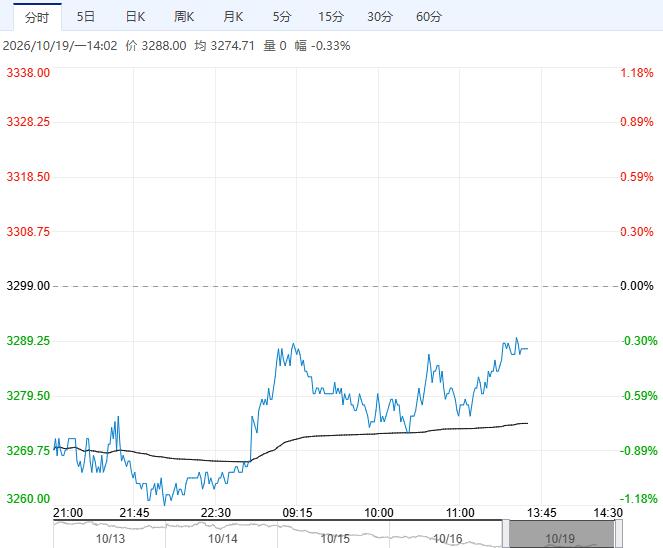Screen dimensions: 663x548
Task: Click the 3318.50 price axis label
Action: click(28, 177)
